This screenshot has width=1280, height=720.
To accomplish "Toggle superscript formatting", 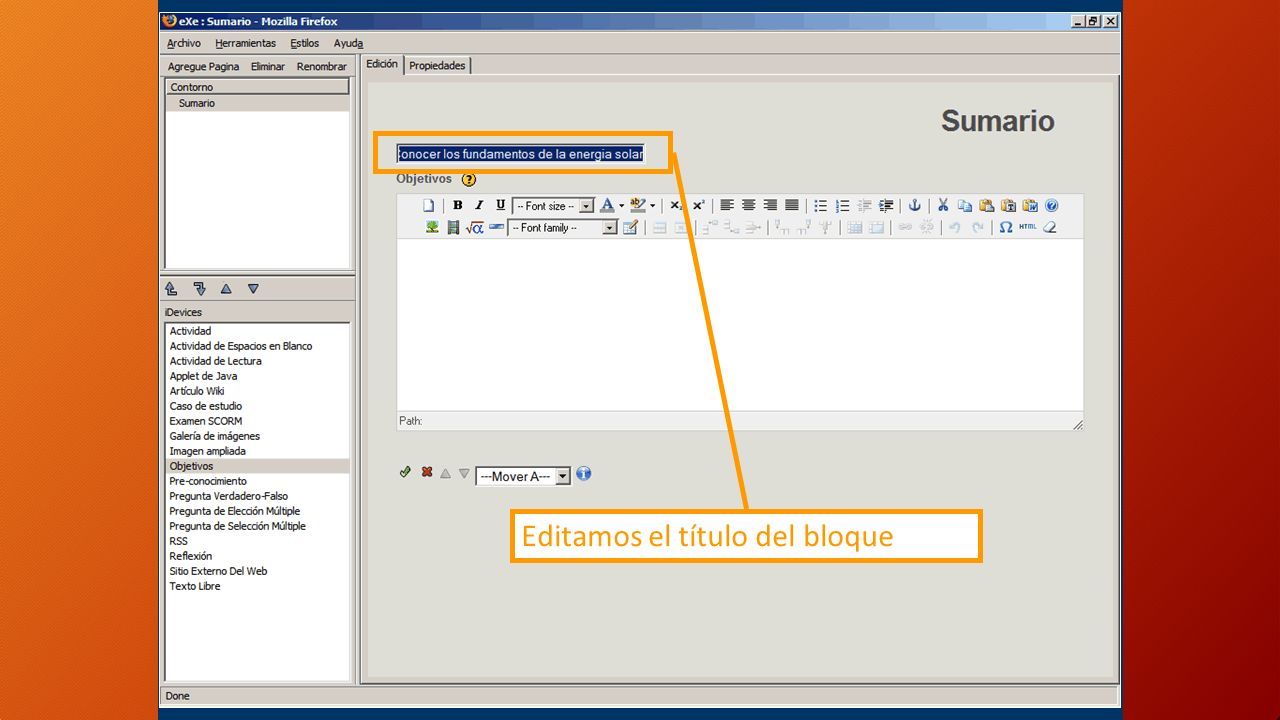I will pyautogui.click(x=699, y=206).
